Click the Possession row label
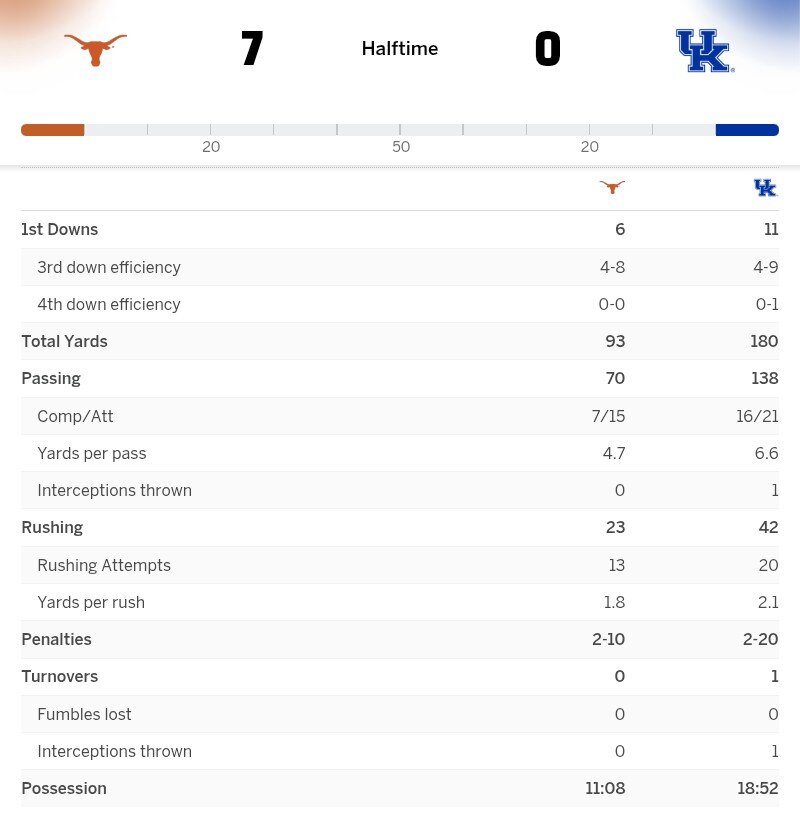This screenshot has width=800, height=814. tap(64, 789)
